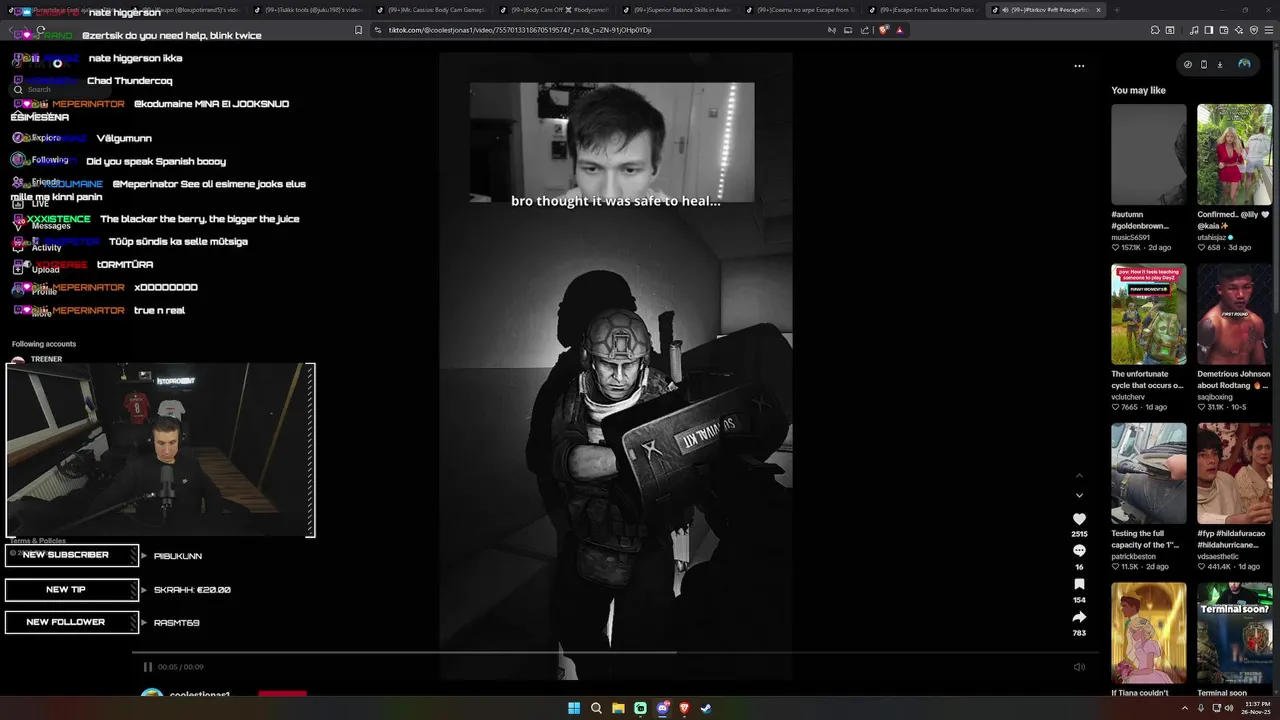Close the active #tarkov #eft tab

pyautogui.click(x=1100, y=10)
